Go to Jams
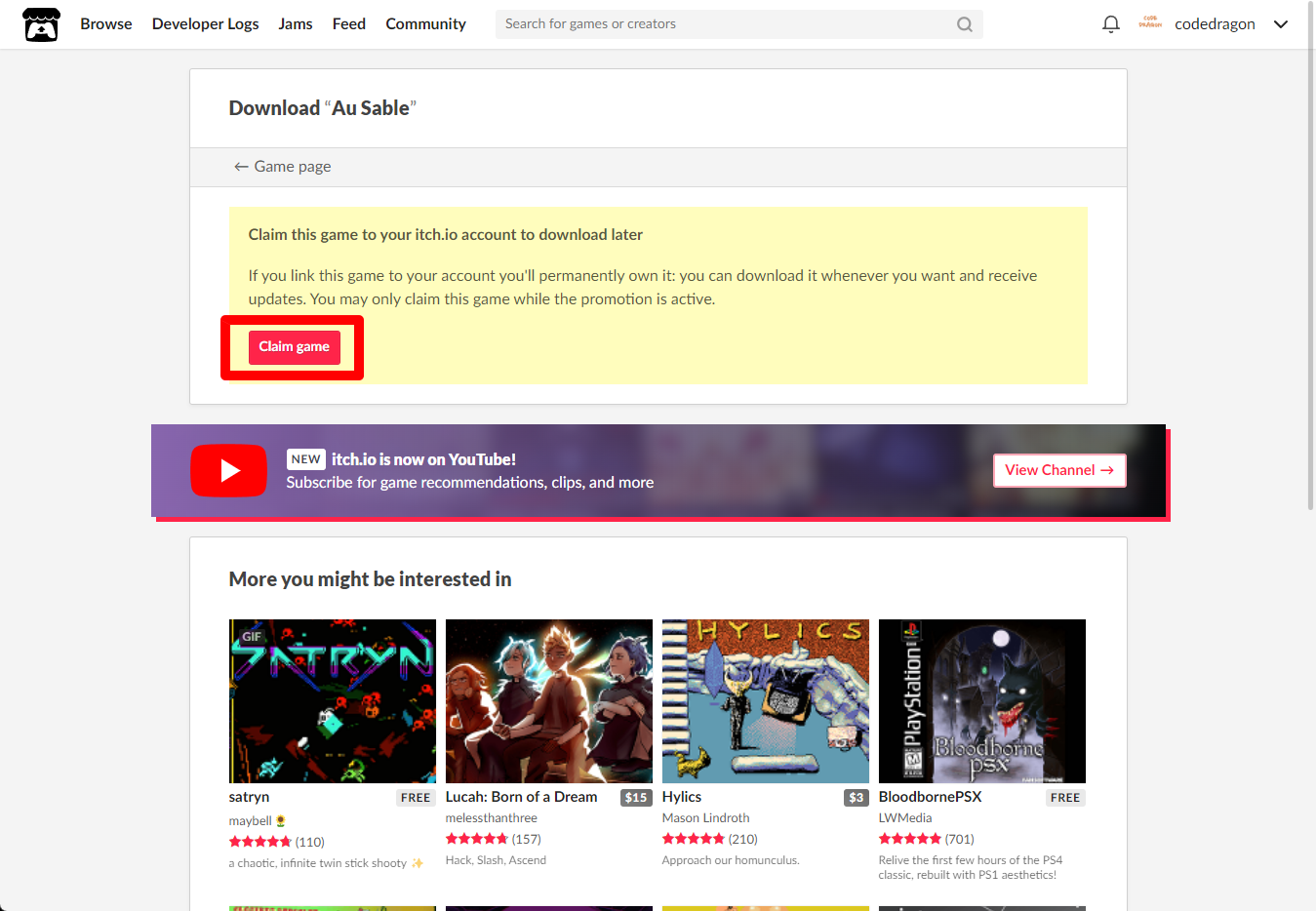The height and width of the screenshot is (911, 1316). coord(295,24)
